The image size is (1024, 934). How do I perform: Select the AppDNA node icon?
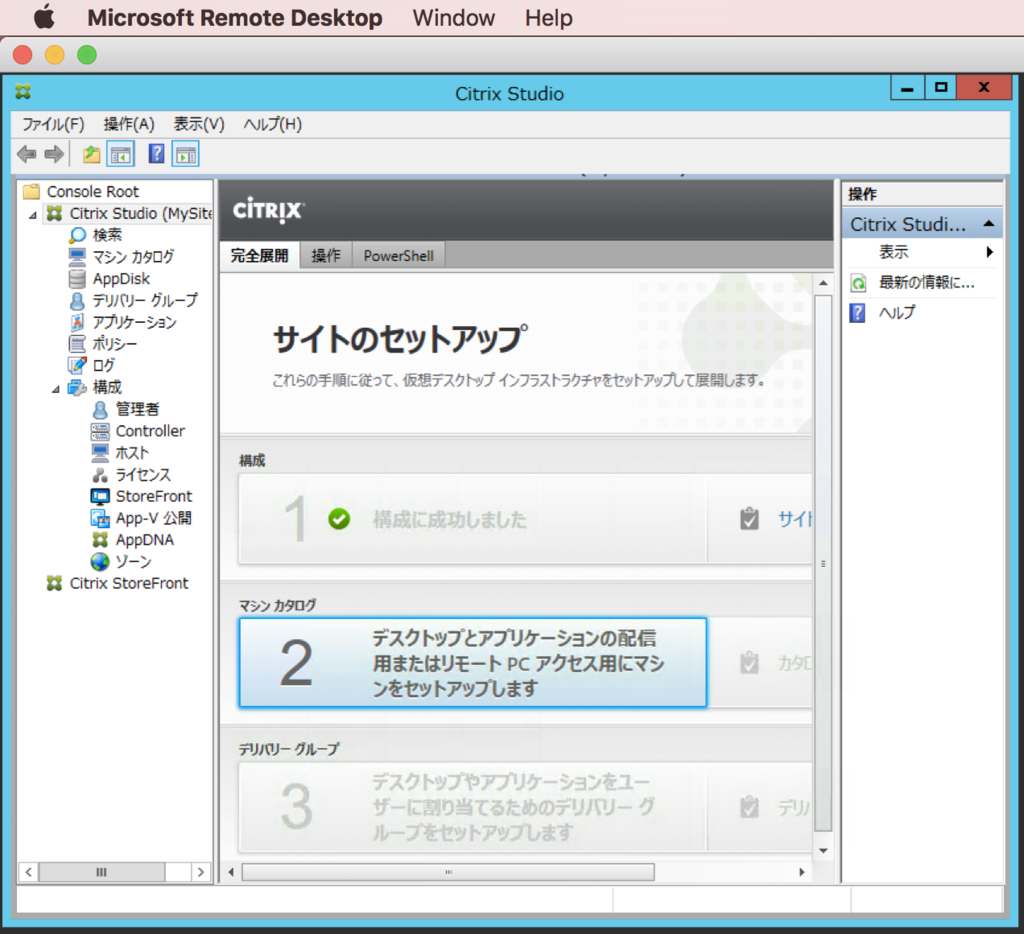coord(100,540)
